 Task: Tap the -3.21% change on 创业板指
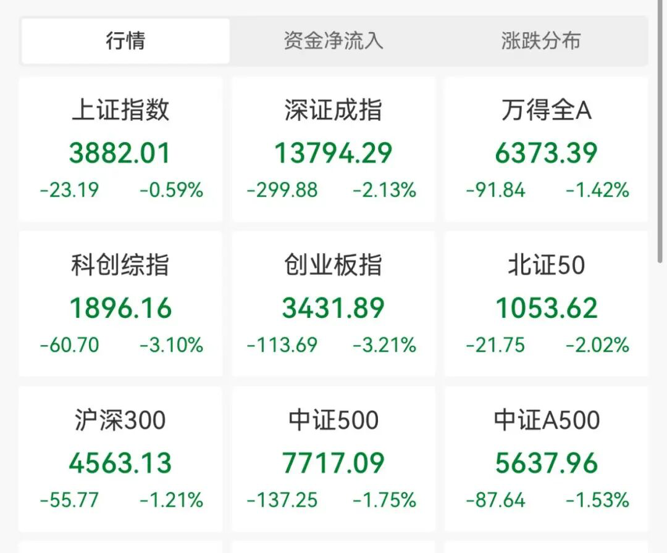pyautogui.click(x=385, y=345)
